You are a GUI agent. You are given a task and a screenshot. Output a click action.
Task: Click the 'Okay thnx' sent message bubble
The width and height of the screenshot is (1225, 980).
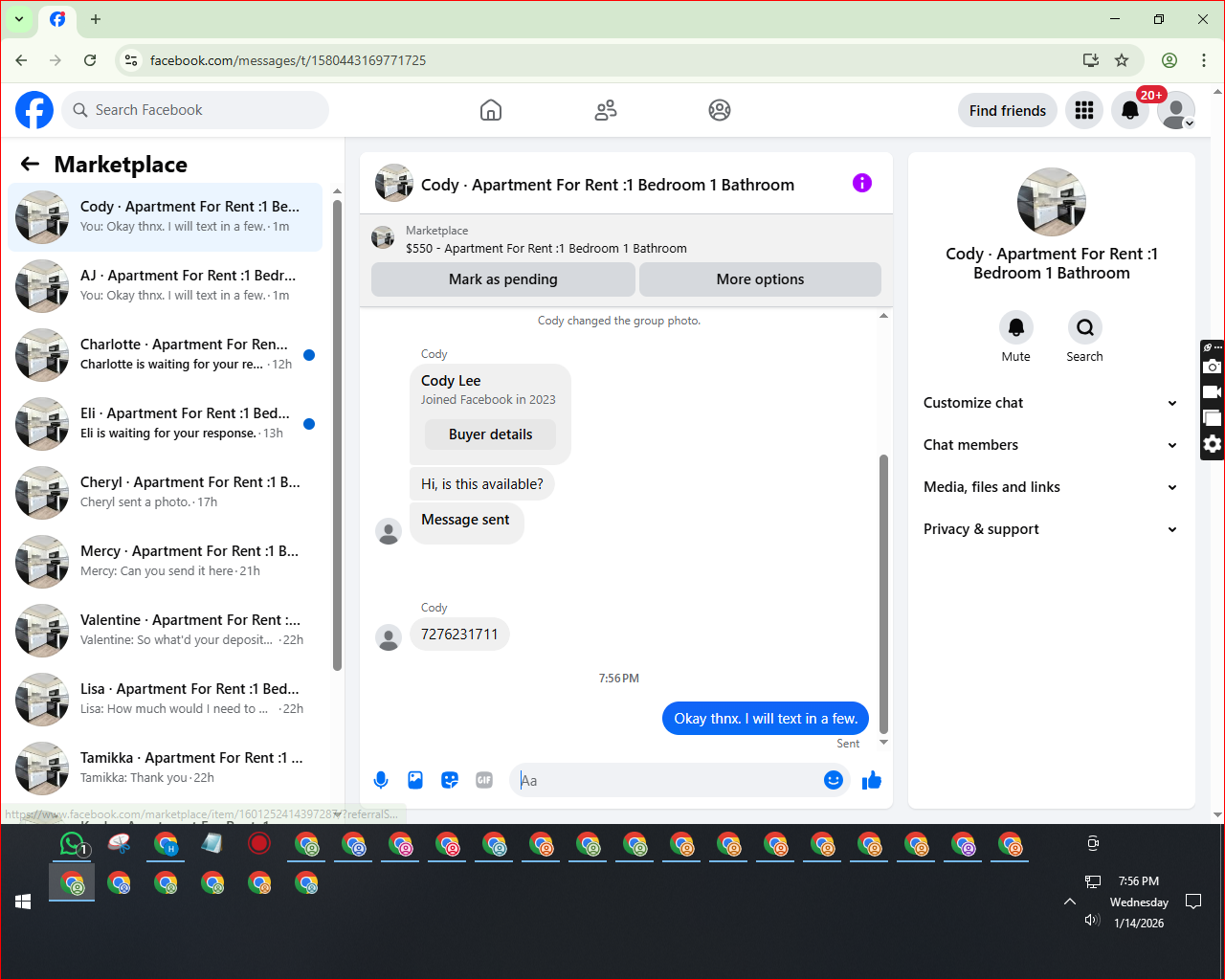[766, 719]
